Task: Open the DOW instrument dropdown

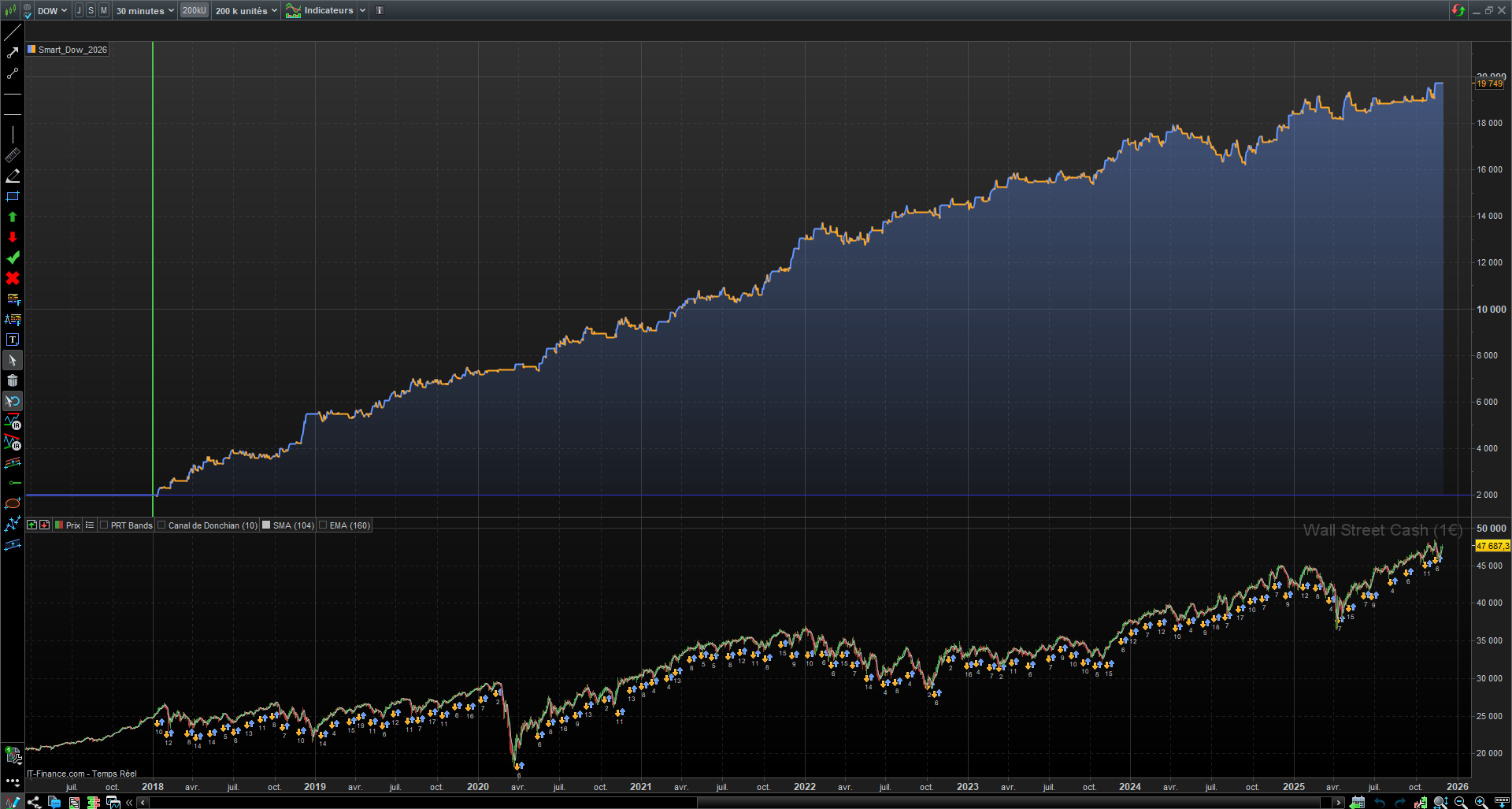Action: click(x=52, y=10)
